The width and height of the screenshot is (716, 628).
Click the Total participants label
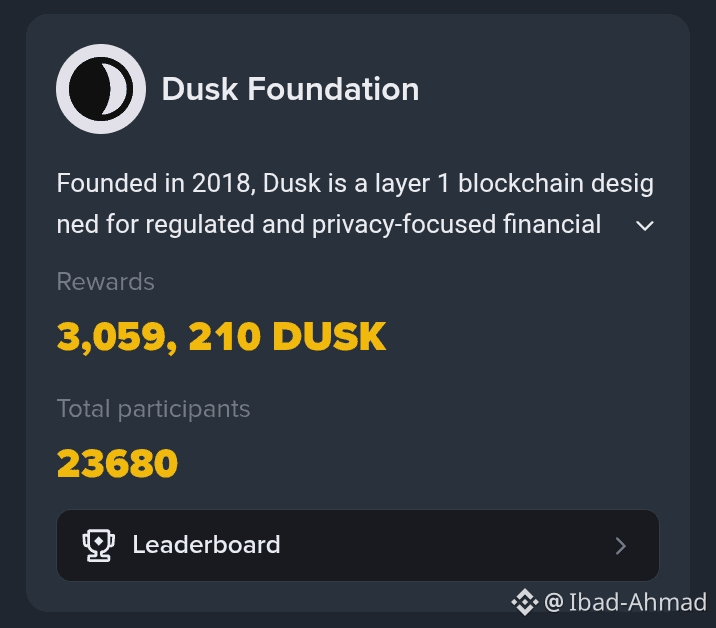pyautogui.click(x=153, y=409)
